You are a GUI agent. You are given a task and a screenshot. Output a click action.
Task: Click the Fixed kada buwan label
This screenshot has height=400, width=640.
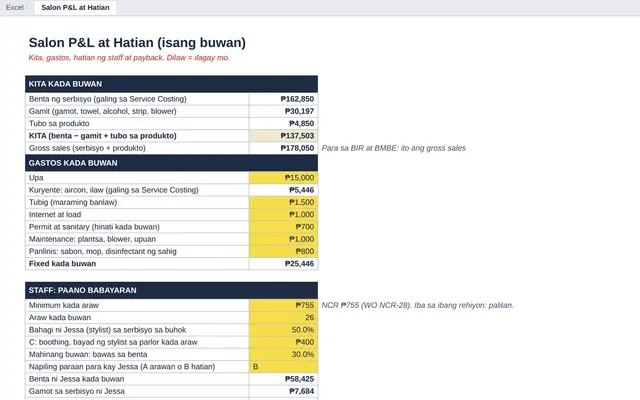click(137, 263)
